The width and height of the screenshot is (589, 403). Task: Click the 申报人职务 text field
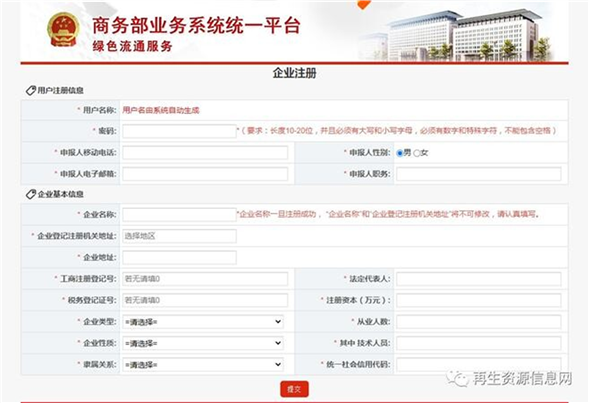click(x=479, y=174)
